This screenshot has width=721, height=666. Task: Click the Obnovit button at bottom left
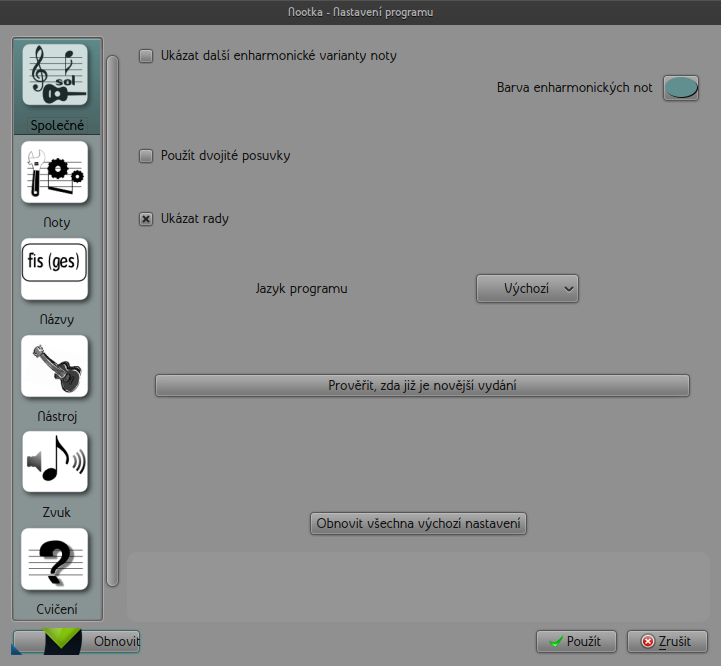pos(76,641)
